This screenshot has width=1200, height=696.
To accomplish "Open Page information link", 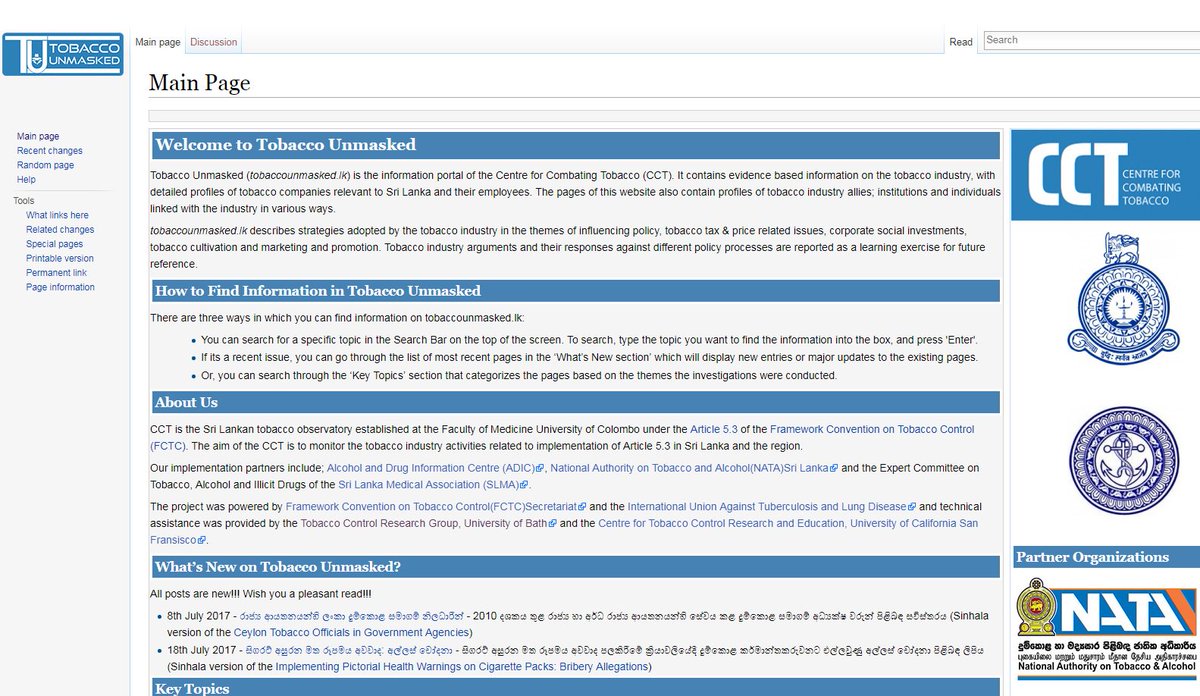I will coord(60,287).
